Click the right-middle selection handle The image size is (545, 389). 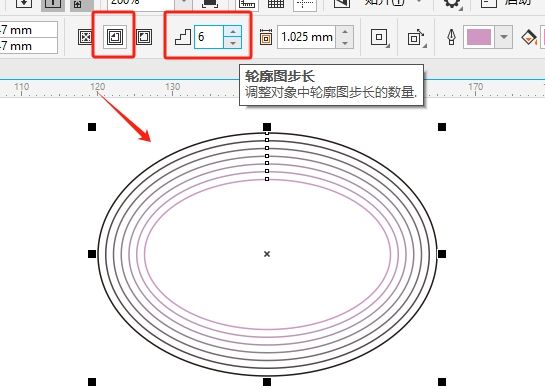tap(442, 254)
